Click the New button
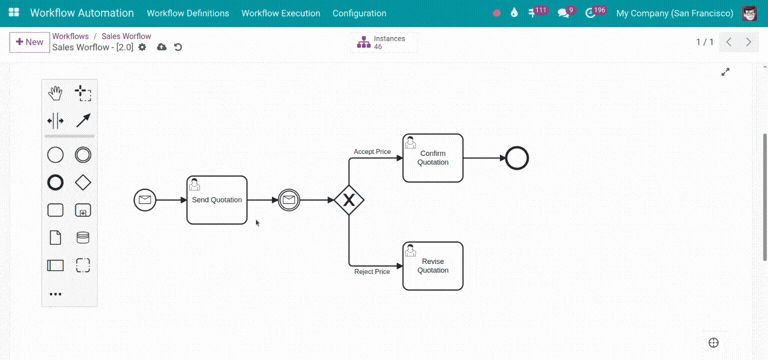This screenshot has height=360, width=768. [29, 42]
